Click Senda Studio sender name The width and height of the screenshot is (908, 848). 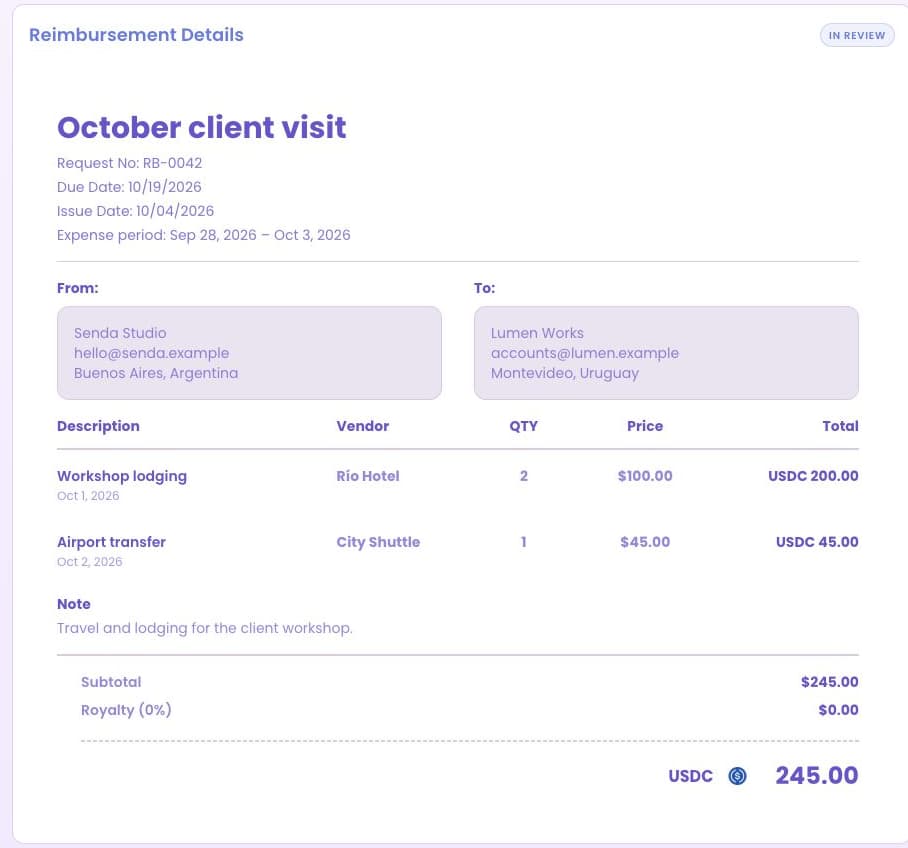point(120,333)
